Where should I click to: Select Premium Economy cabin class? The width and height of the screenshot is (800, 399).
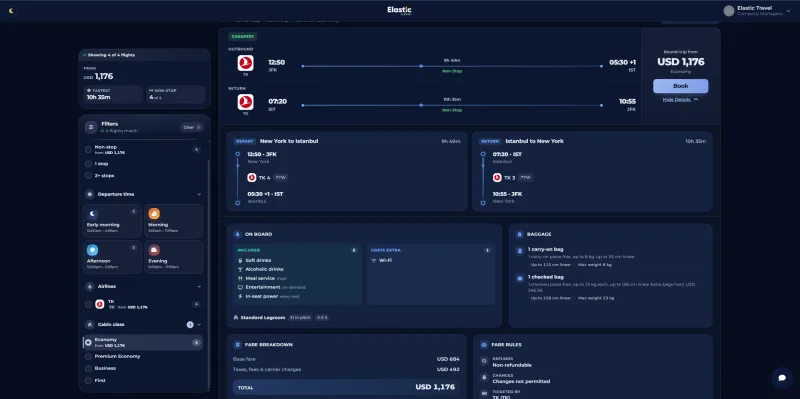(88, 356)
